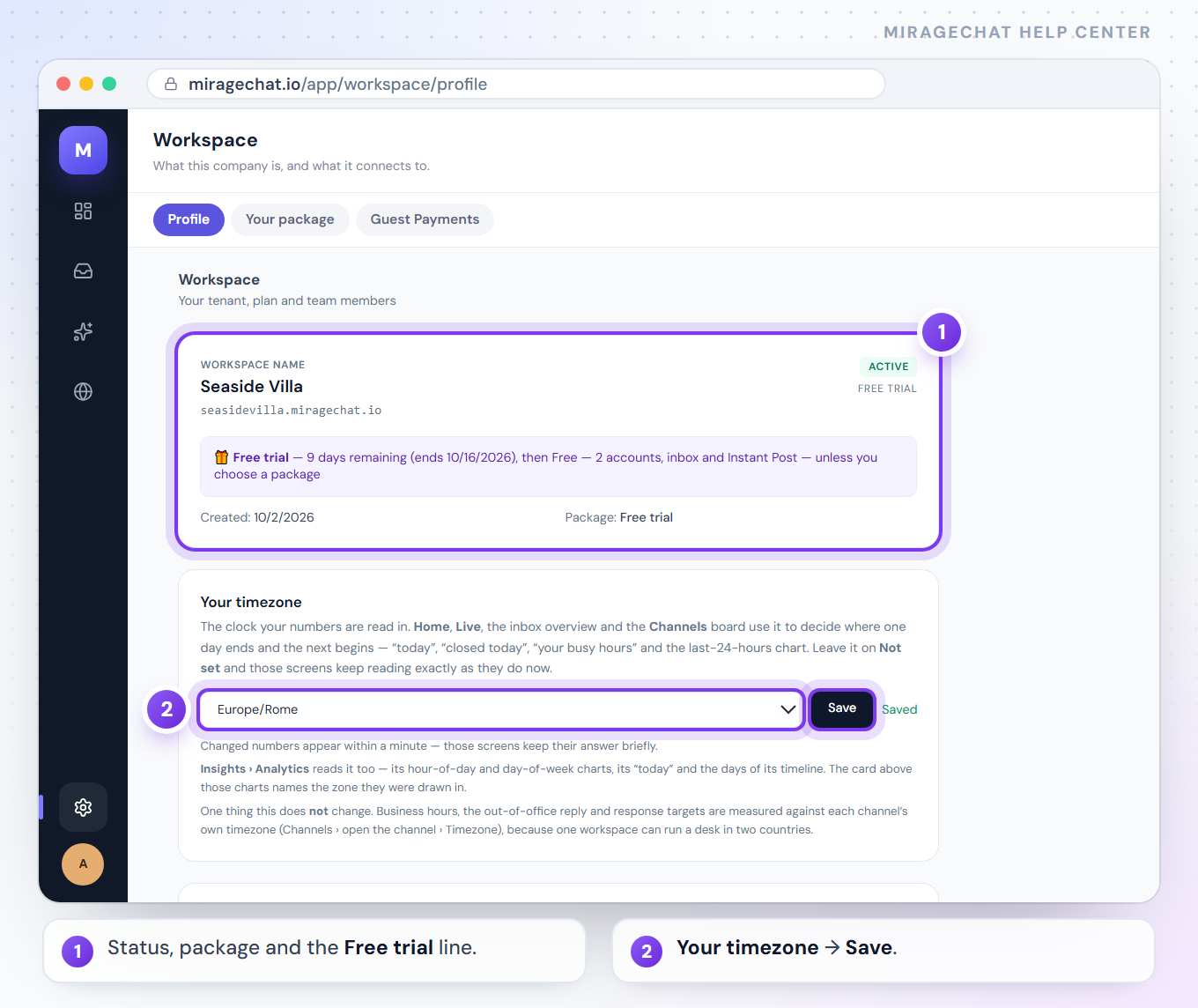
Task: Open the settings gear icon in sidebar
Action: coord(83,807)
